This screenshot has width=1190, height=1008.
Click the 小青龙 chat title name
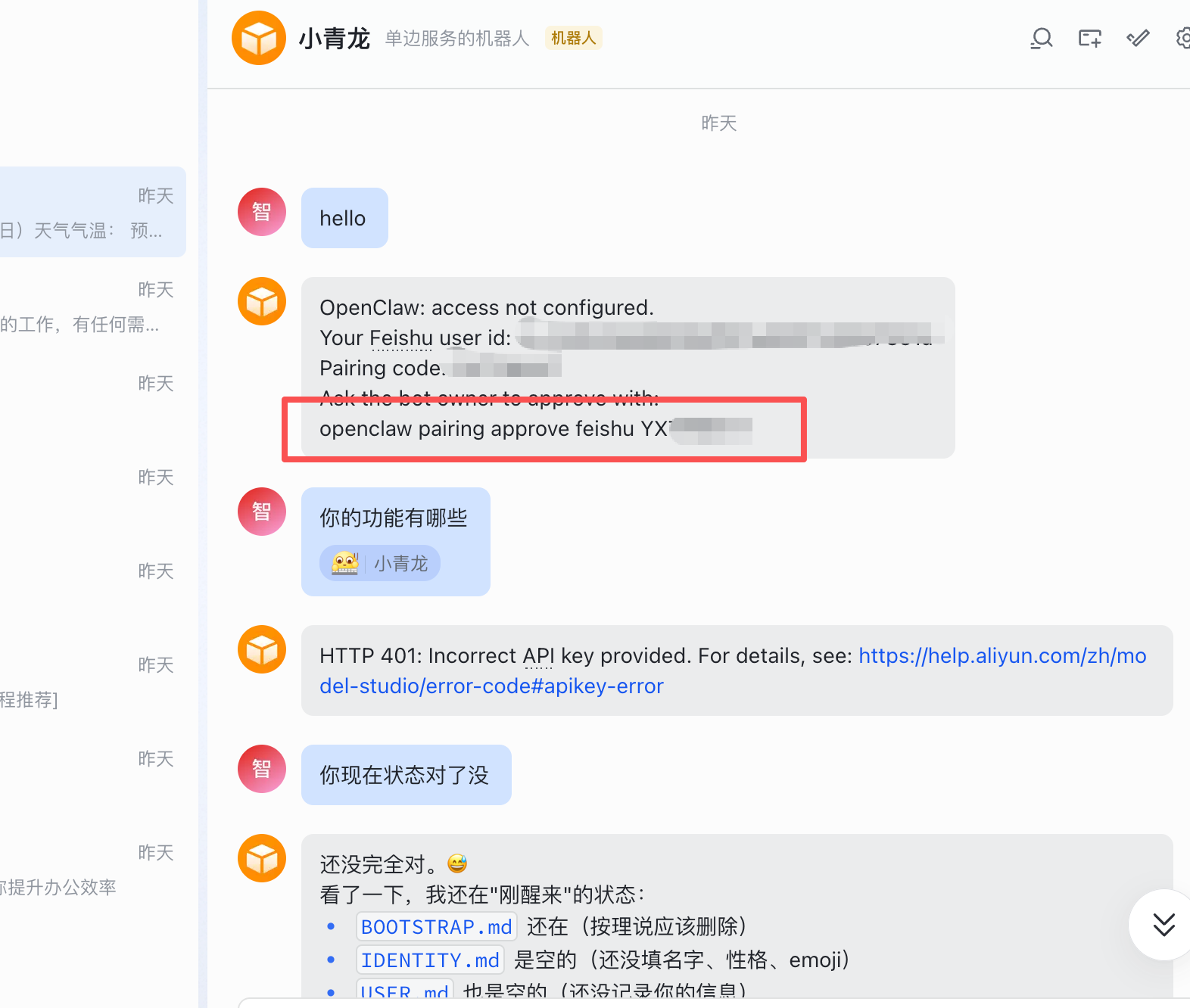point(334,38)
